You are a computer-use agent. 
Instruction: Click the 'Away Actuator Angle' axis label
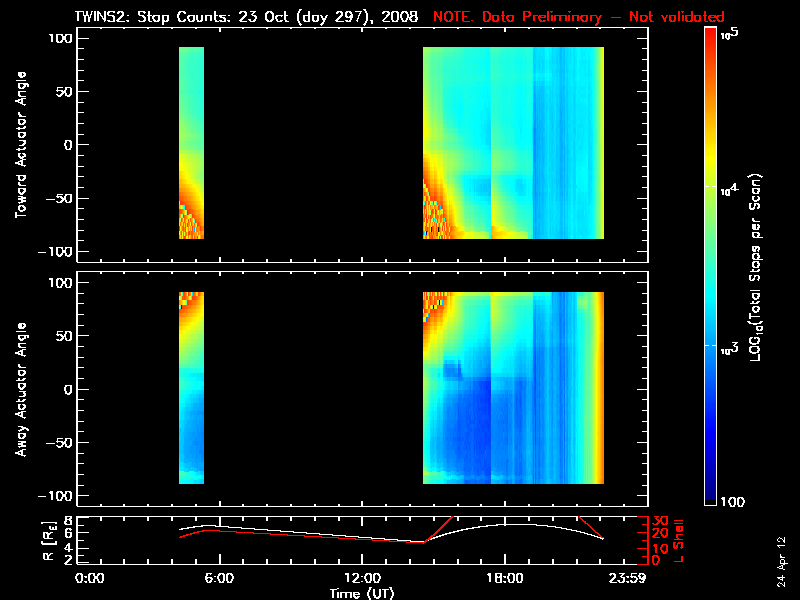coord(21,389)
